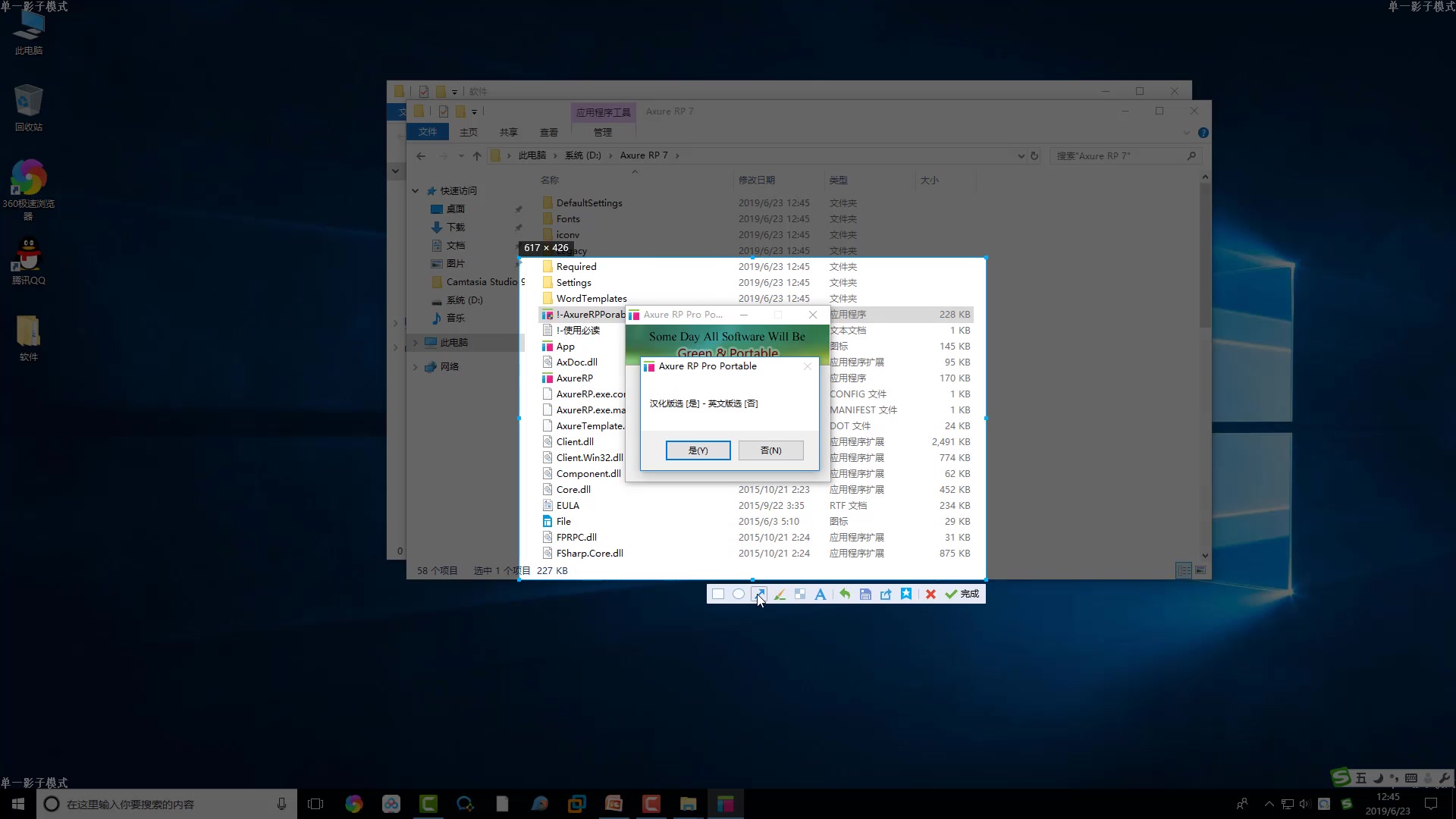1456x819 pixels.
Task: Click the 否(N) button in dialog
Action: (770, 450)
